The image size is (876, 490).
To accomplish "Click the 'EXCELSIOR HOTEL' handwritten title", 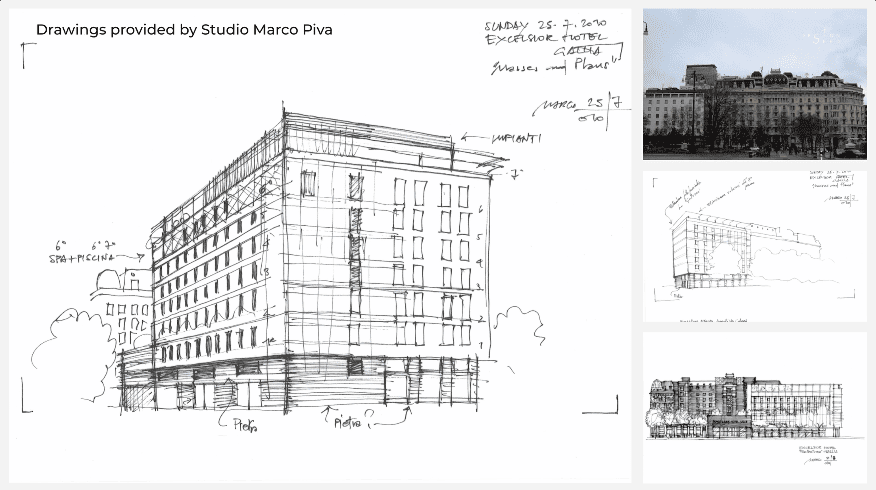I will point(545,39).
